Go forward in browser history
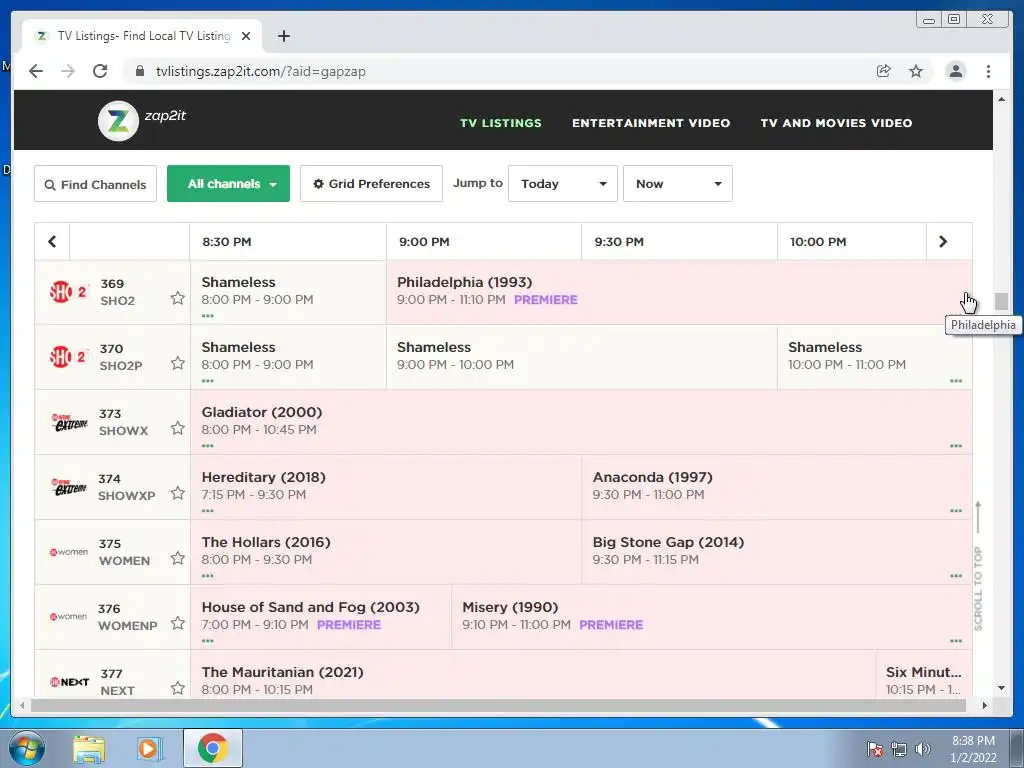This screenshot has width=1024, height=768. coord(68,71)
